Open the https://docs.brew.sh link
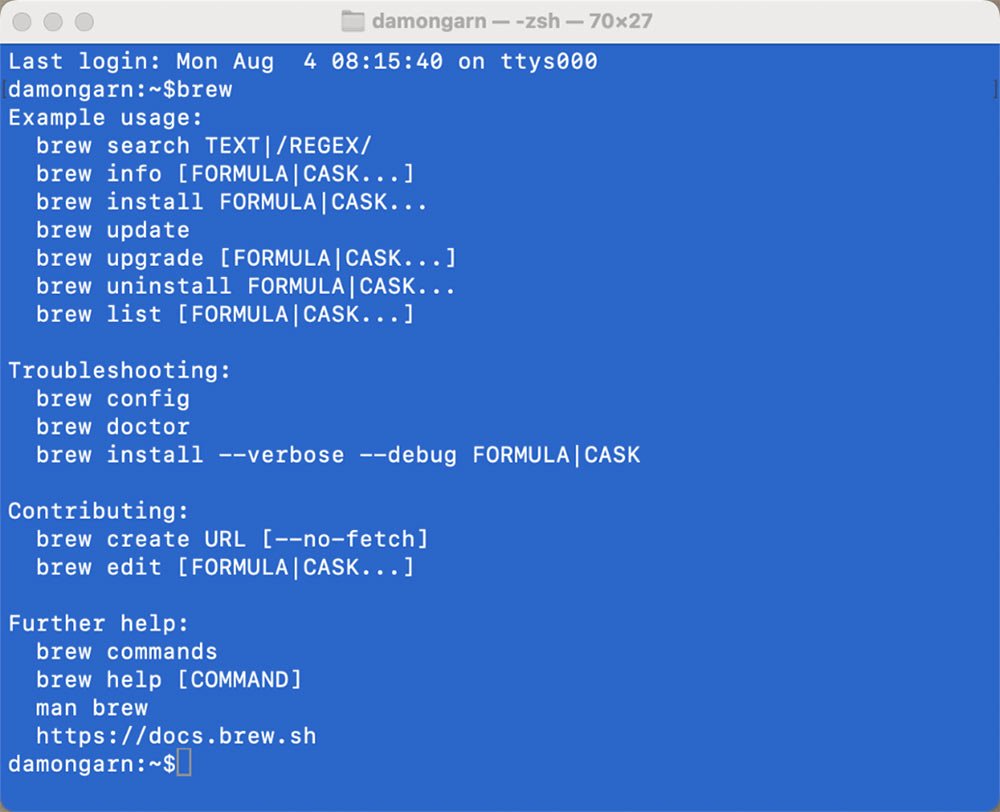 click(x=176, y=736)
